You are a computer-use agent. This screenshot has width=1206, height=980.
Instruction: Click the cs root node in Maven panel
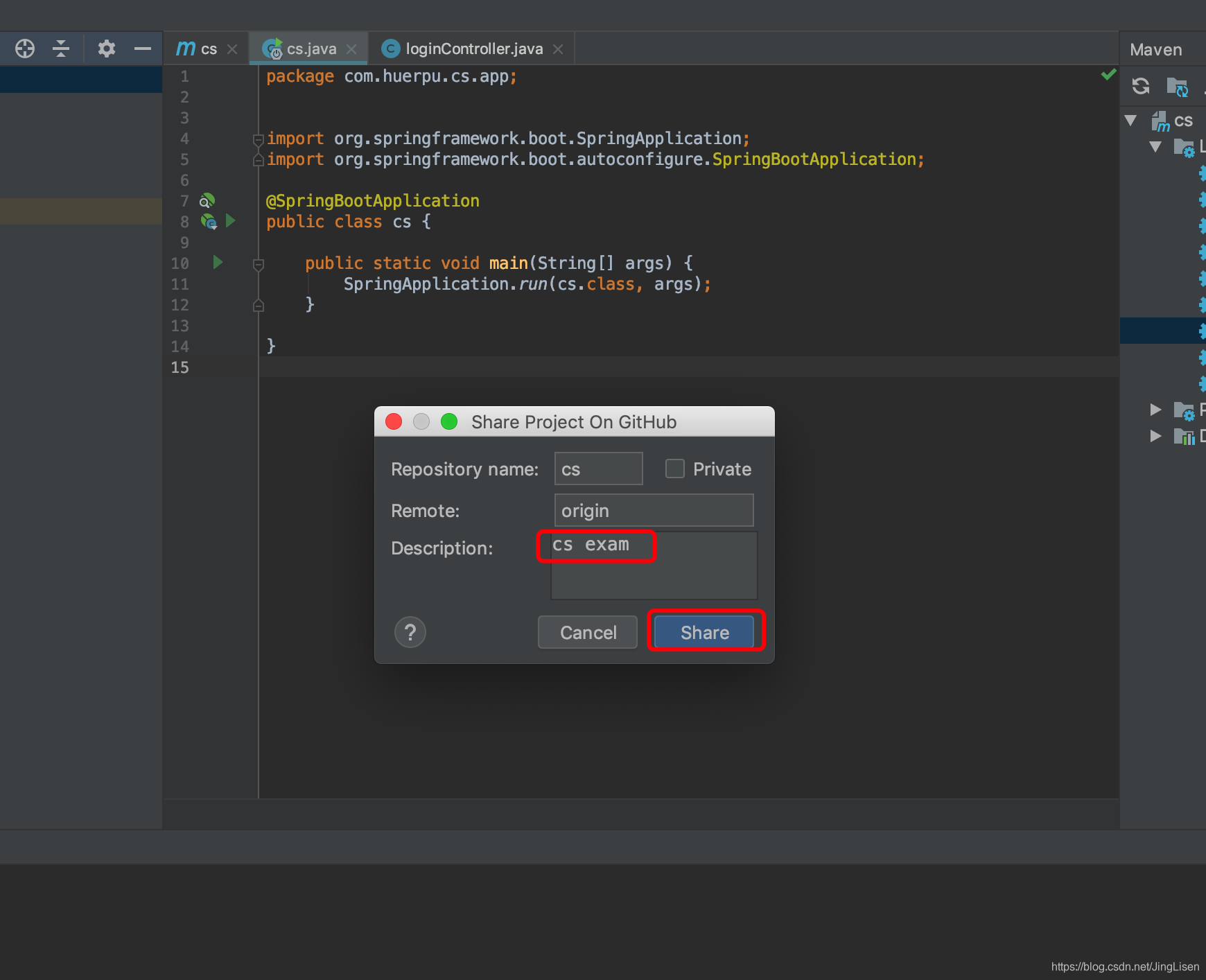pyautogui.click(x=1172, y=121)
